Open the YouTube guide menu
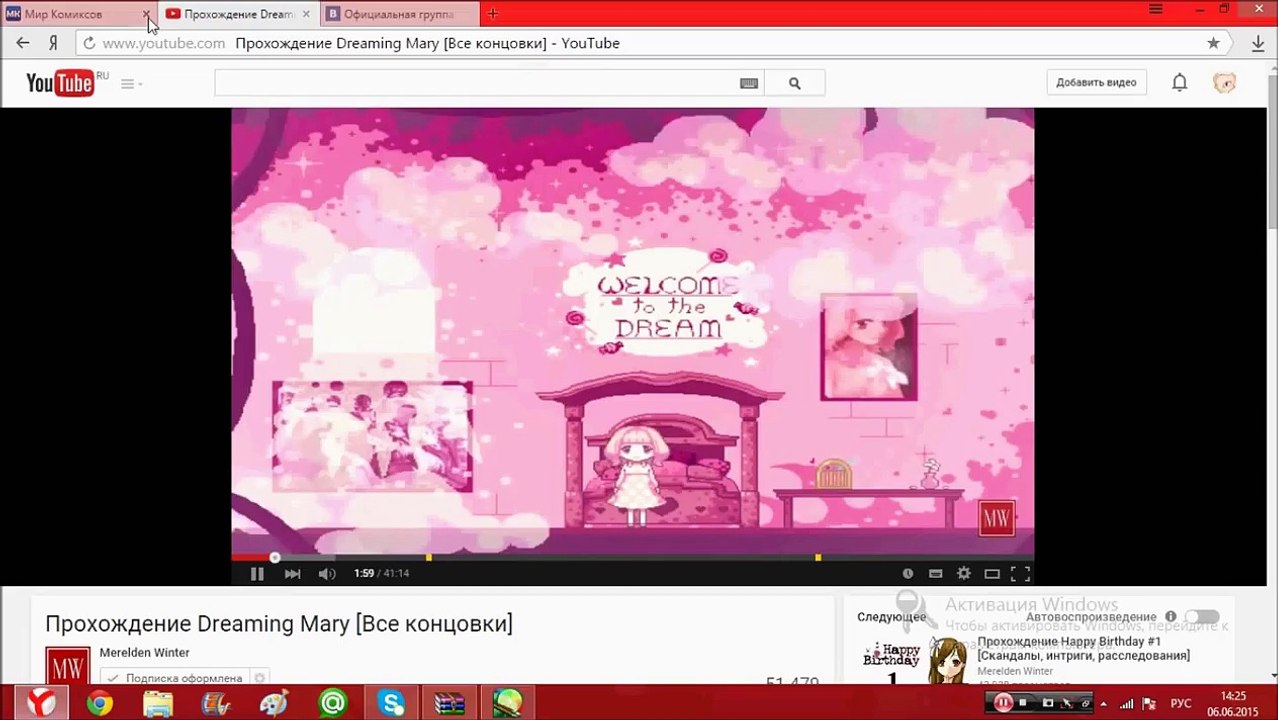This screenshot has height=720, width=1278. 131,83
